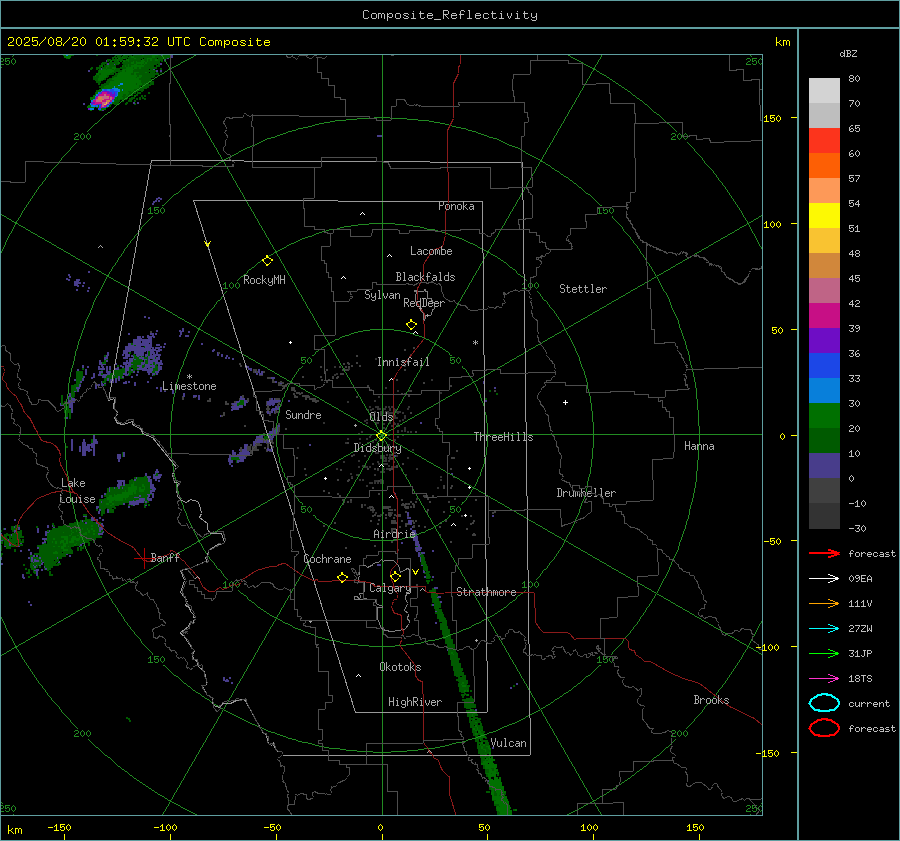
Task: Click the dBZ legend heading
Action: [x=848, y=53]
